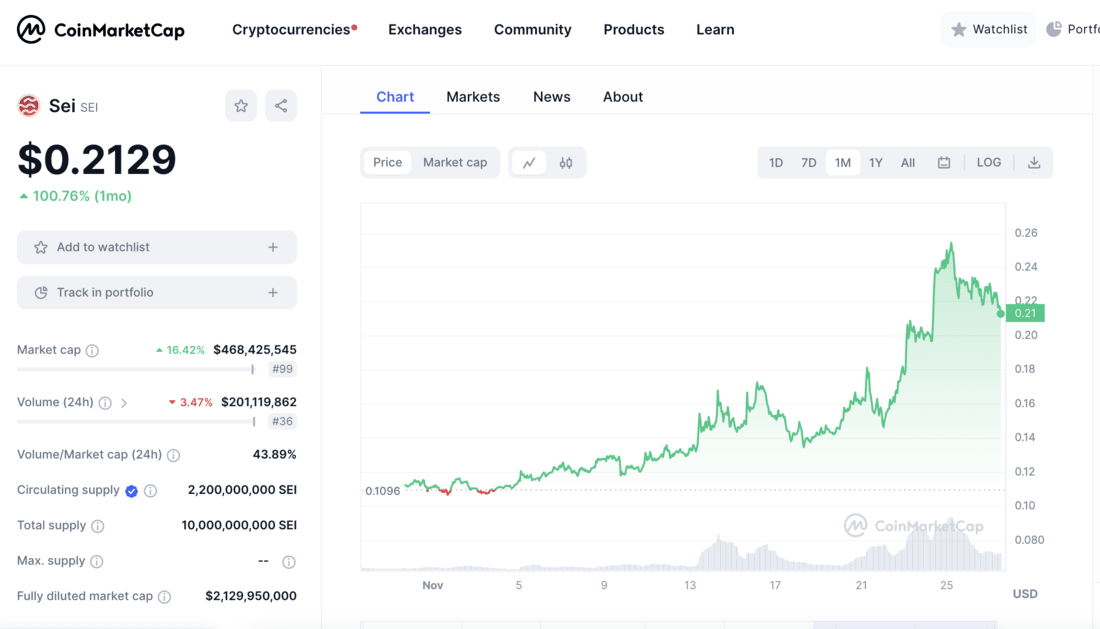Open the calendar date range icon
Screen dimensions: 1100x629
(944, 162)
